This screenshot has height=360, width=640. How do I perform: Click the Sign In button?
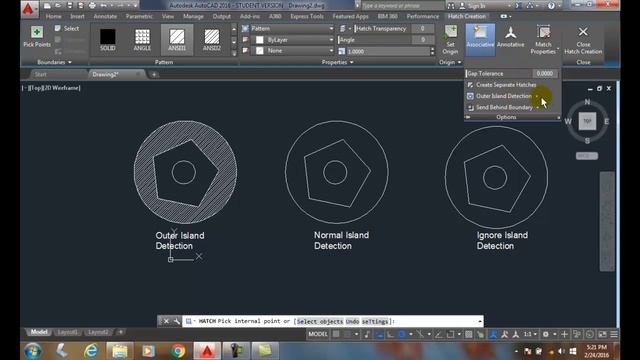coord(472,6)
